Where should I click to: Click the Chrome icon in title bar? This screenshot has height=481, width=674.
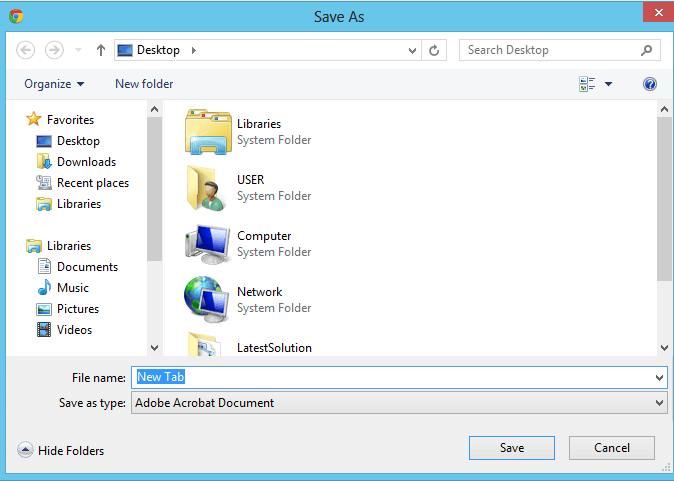click(16, 16)
